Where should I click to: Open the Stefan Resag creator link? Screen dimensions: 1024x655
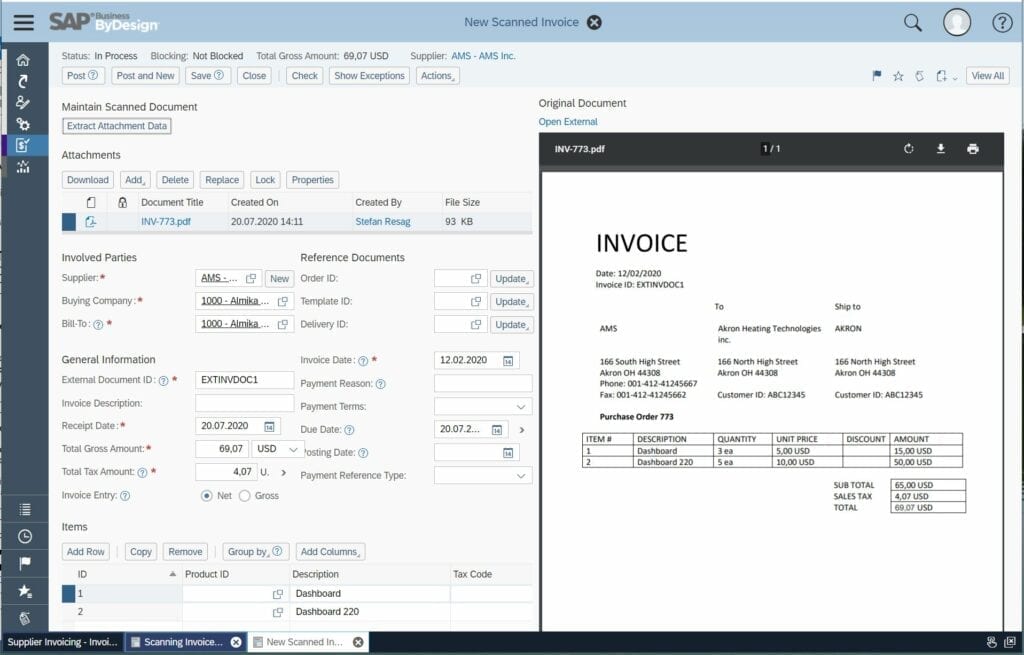(x=383, y=221)
